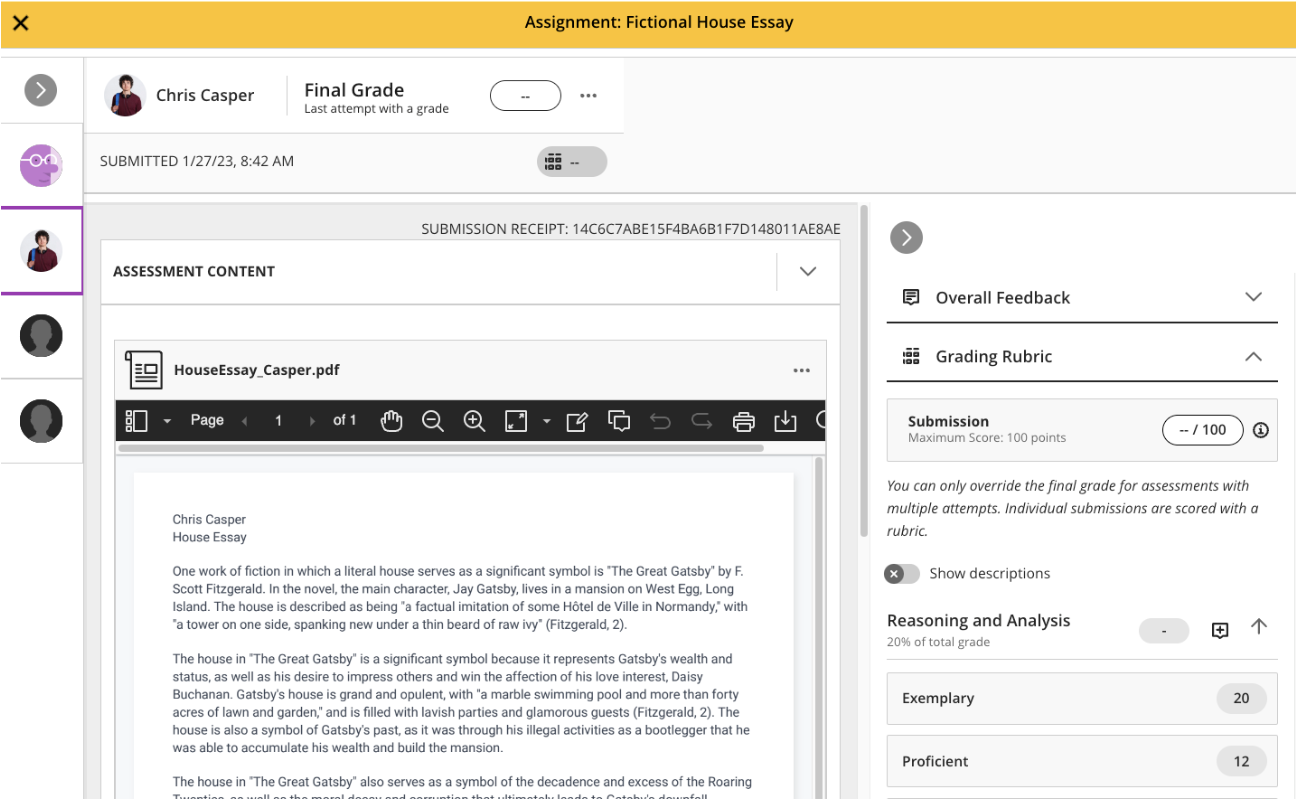Collapse the Reasoning and Analysis criterion
The height and width of the screenshot is (804, 1296).
(x=1258, y=627)
